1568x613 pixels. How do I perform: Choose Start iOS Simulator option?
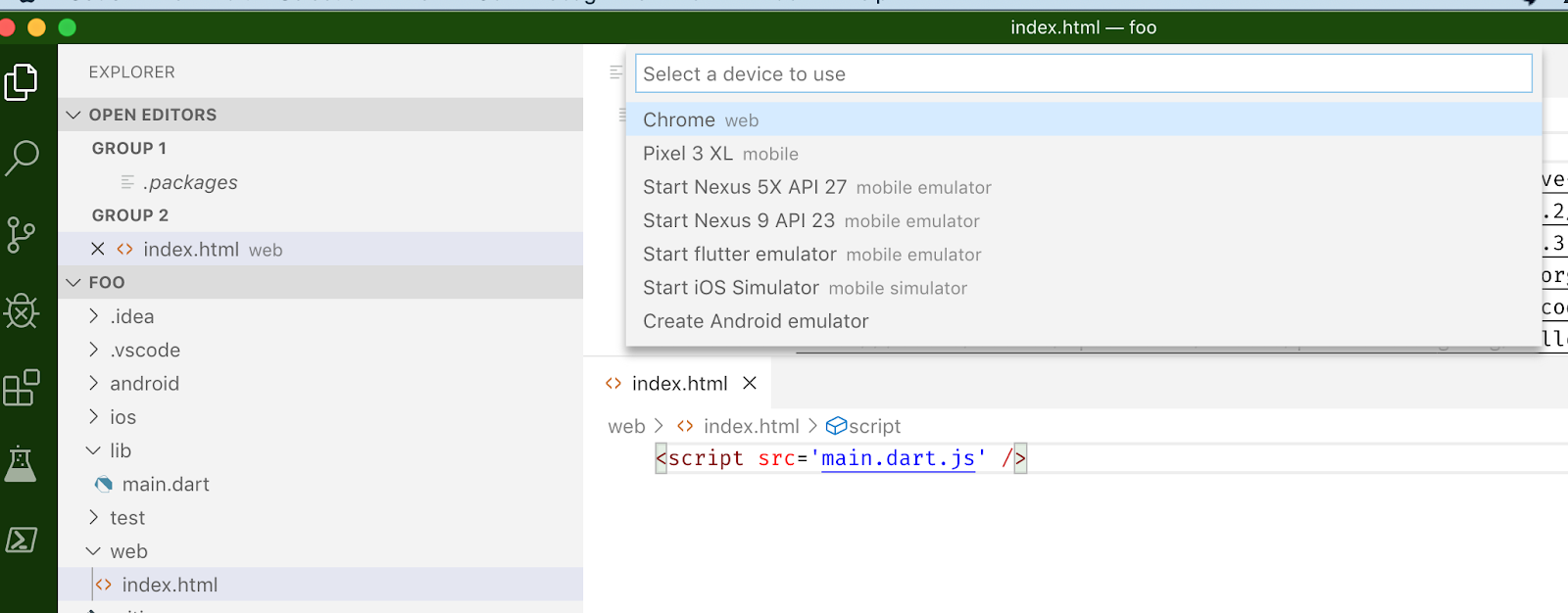point(730,288)
